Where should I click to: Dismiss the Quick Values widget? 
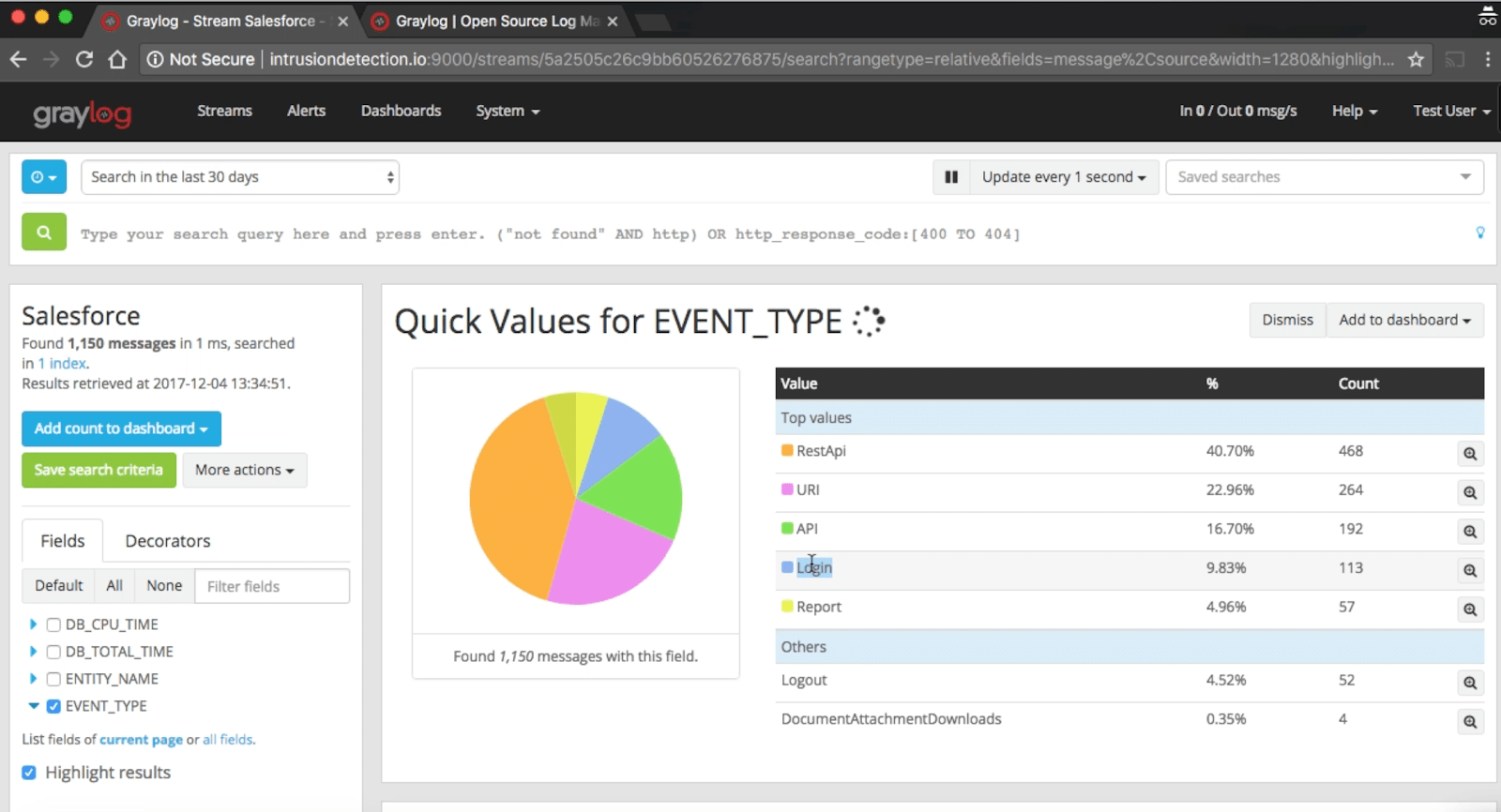pos(1287,320)
